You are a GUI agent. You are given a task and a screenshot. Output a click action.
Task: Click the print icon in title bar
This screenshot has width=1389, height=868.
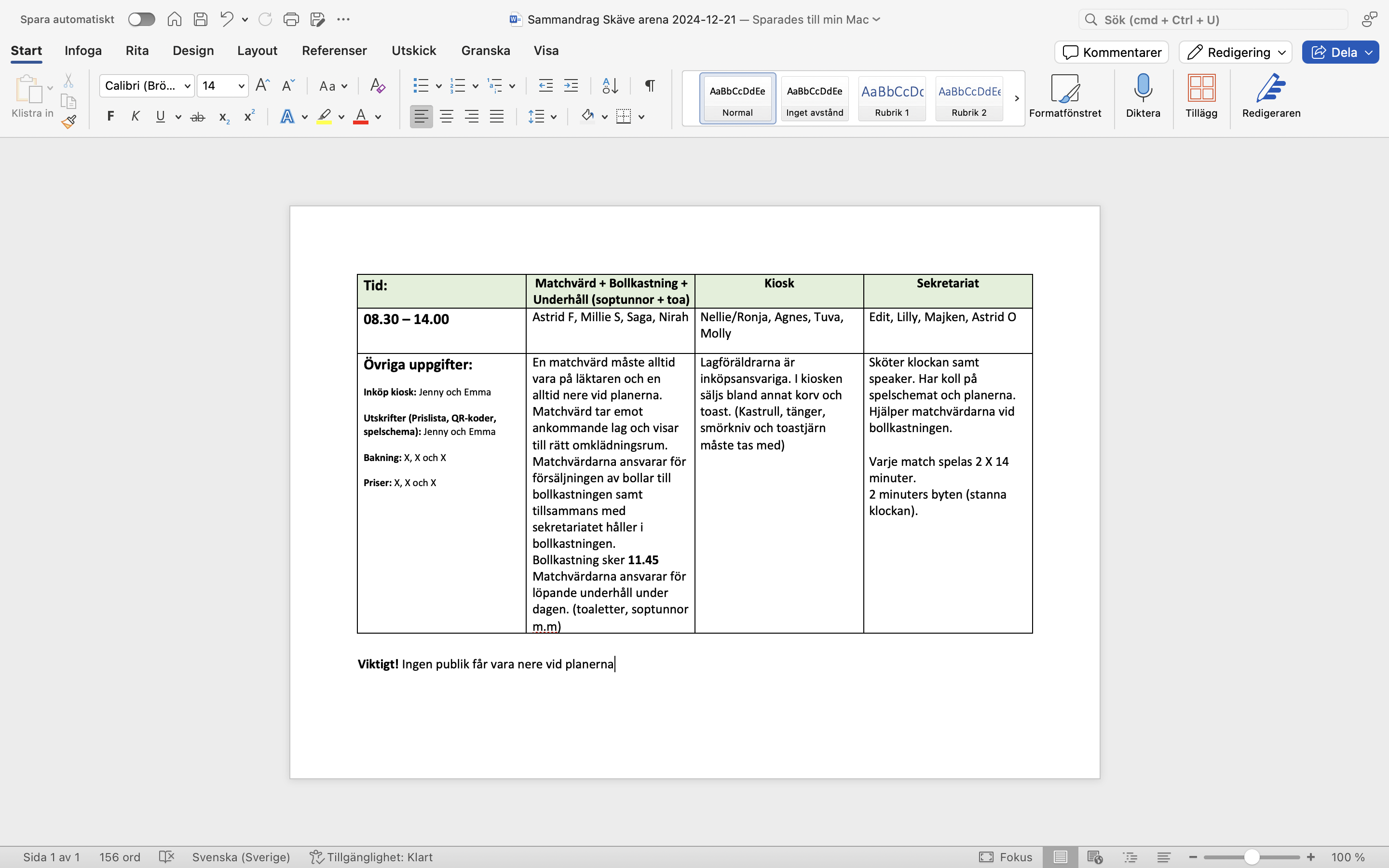pyautogui.click(x=291, y=19)
